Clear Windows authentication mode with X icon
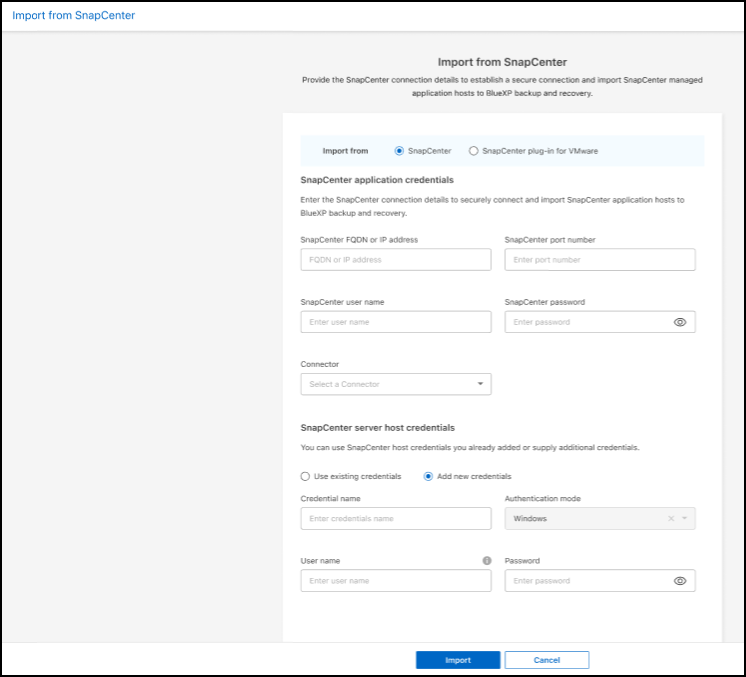 pyautogui.click(x=671, y=519)
